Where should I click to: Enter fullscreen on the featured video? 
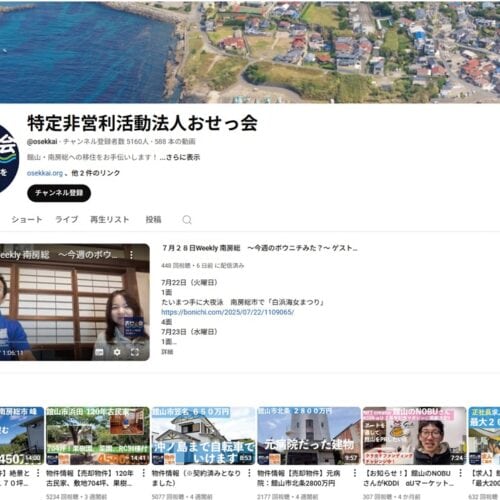tap(135, 352)
